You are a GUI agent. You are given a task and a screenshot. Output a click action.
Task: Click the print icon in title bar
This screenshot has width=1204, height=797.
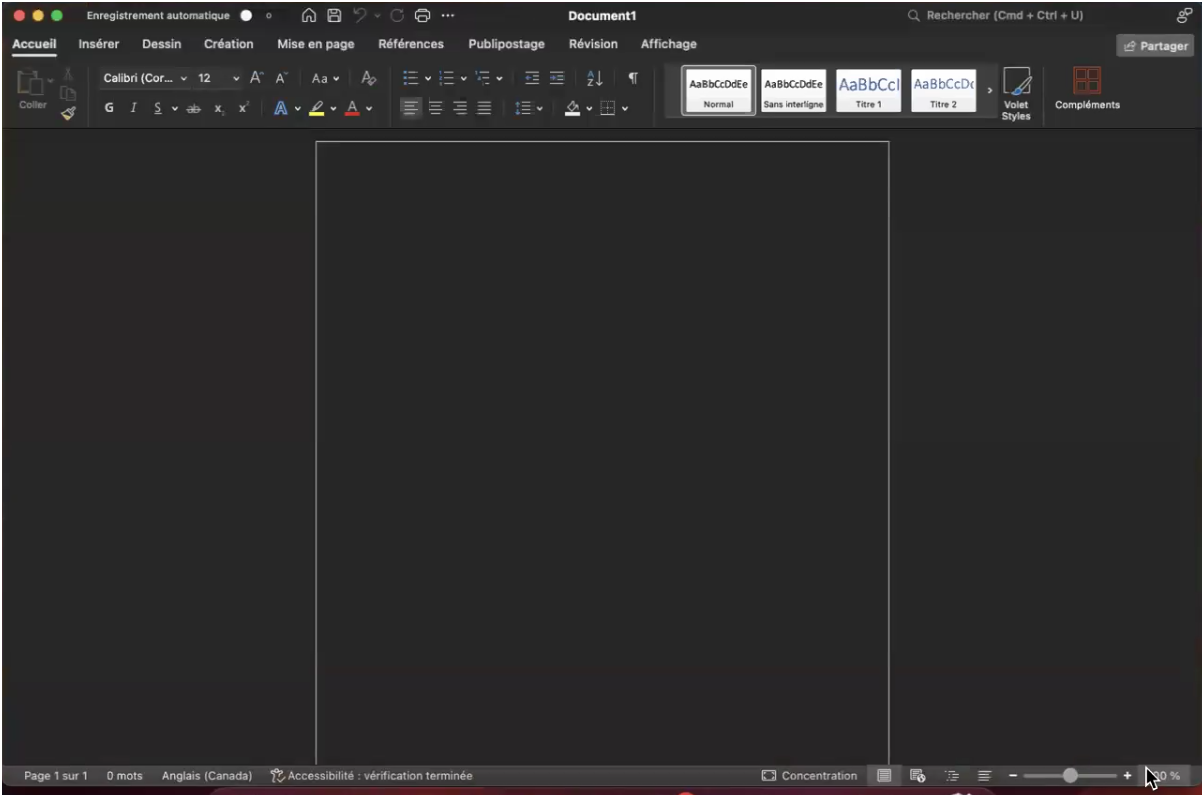pos(422,16)
